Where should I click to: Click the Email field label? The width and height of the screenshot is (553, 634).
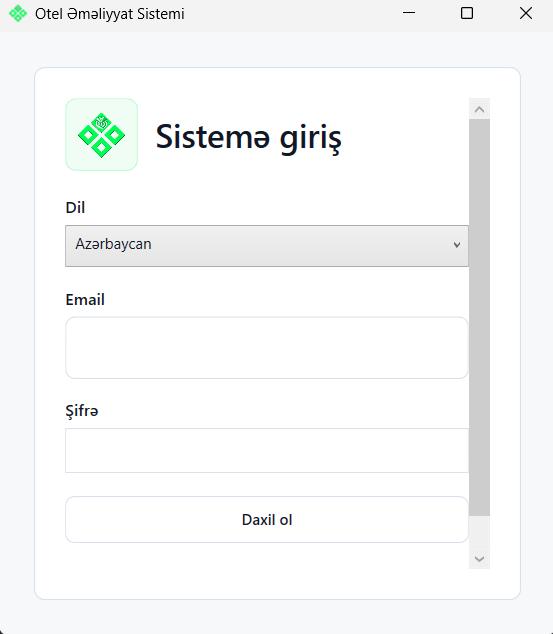[85, 300]
